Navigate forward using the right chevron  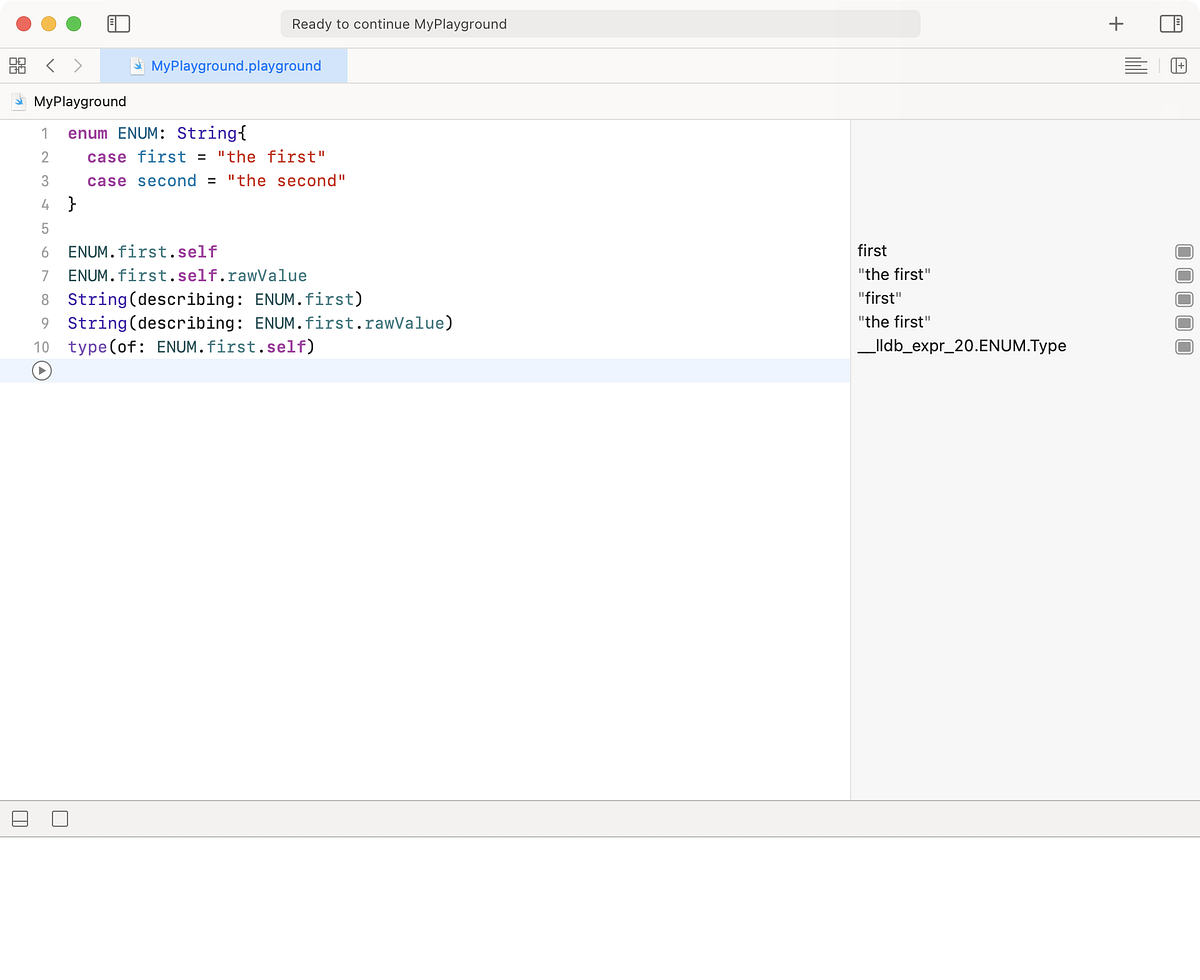point(78,65)
